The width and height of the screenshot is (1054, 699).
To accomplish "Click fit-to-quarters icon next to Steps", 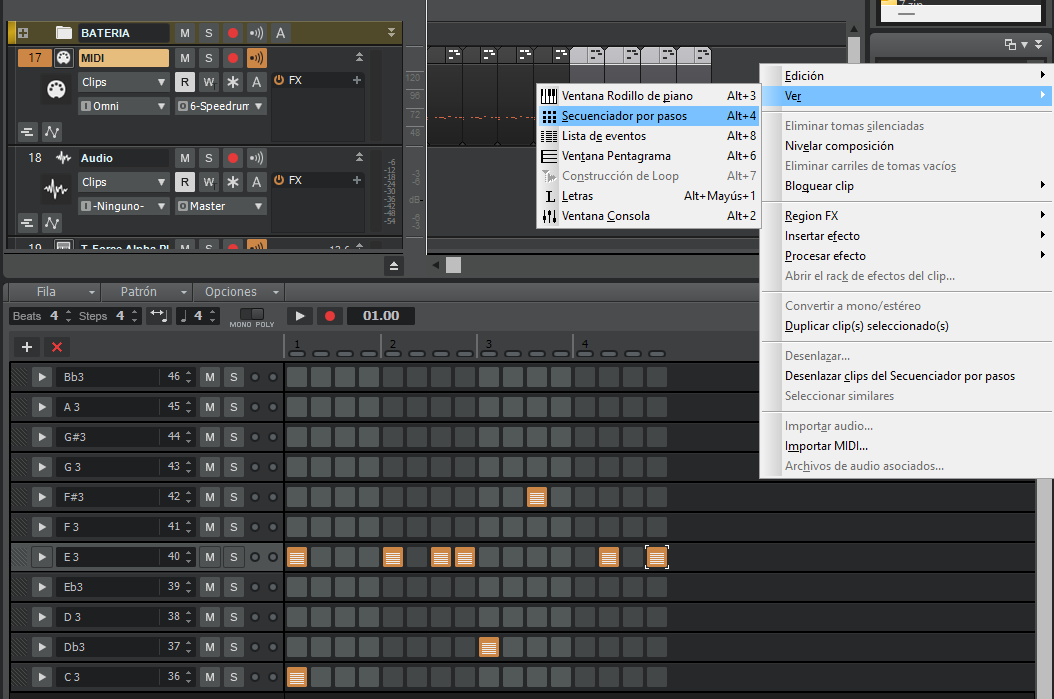I will click(159, 315).
